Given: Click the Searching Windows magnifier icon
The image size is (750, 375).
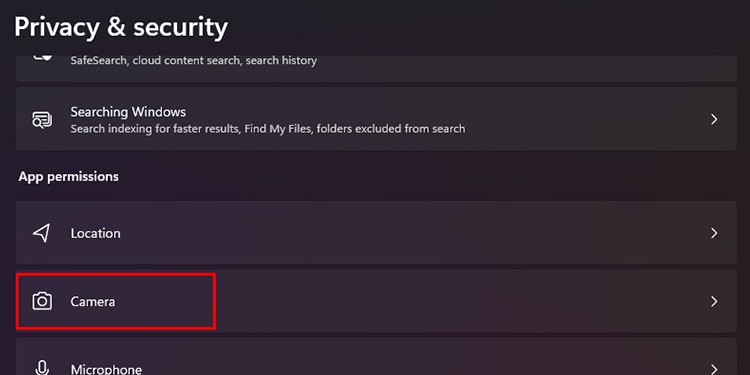Looking at the screenshot, I should pyautogui.click(x=42, y=120).
